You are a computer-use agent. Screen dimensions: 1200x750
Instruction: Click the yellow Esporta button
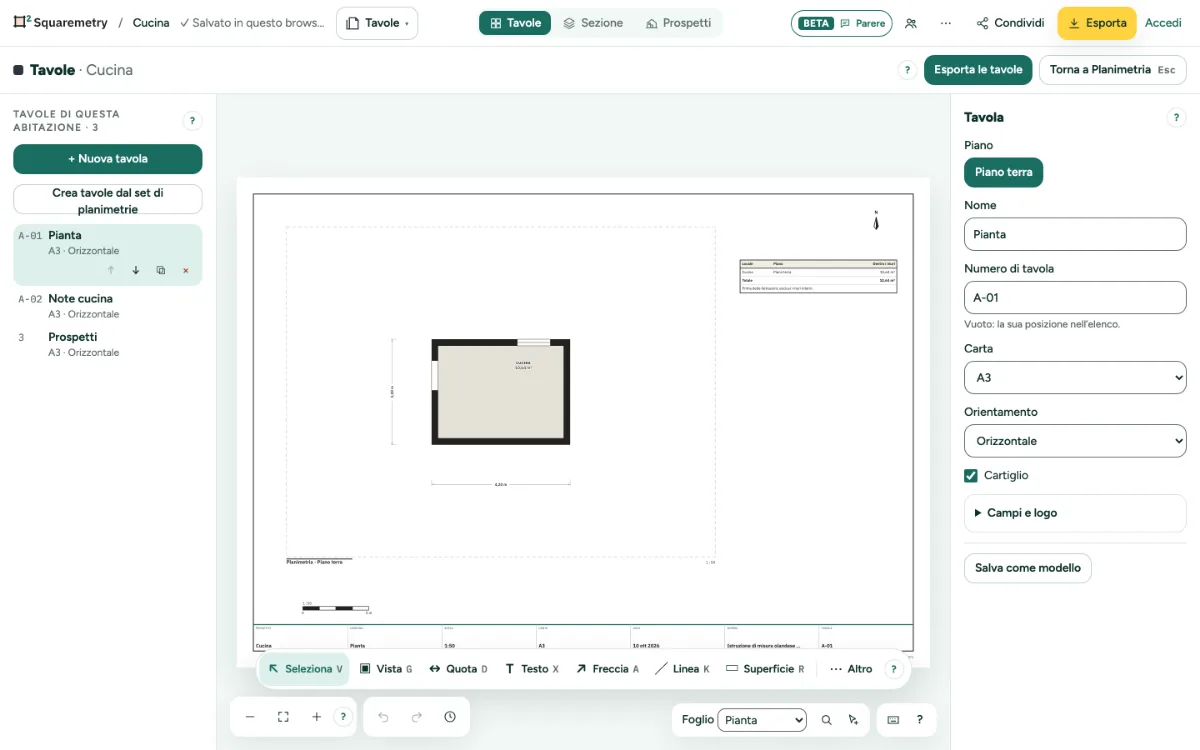pyautogui.click(x=1097, y=23)
